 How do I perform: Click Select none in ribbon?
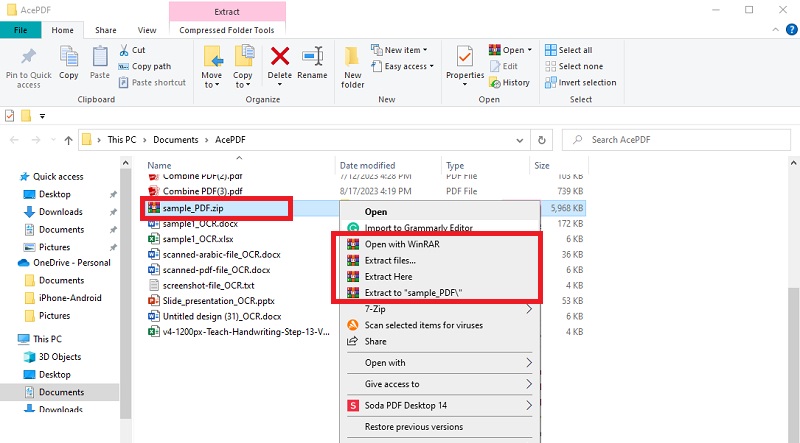coord(574,66)
